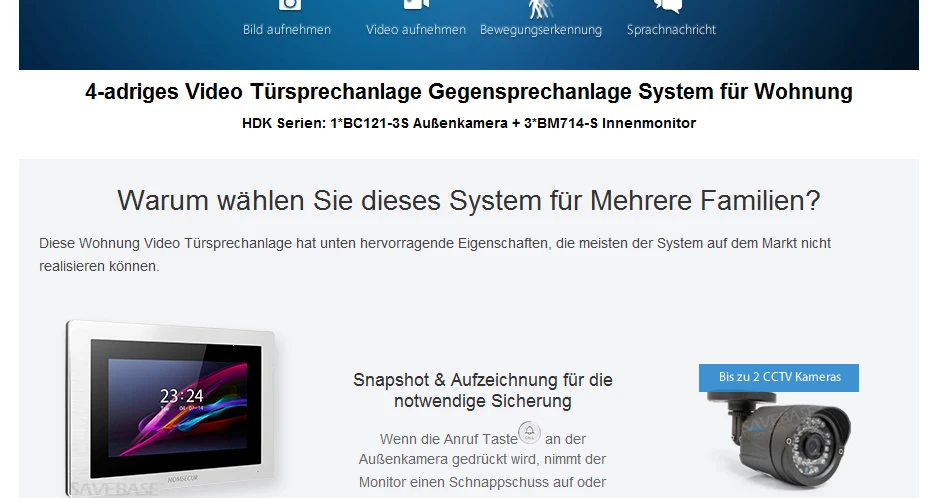The height and width of the screenshot is (498, 949).
Task: Select the "Video aufnehmen" label
Action: pyautogui.click(x=416, y=30)
